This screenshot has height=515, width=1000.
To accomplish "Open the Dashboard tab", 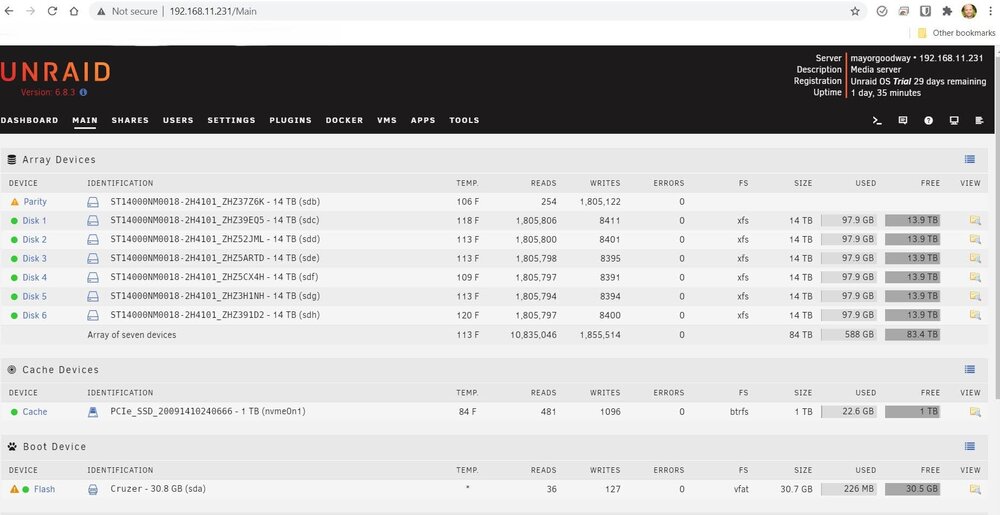I will pyautogui.click(x=29, y=120).
